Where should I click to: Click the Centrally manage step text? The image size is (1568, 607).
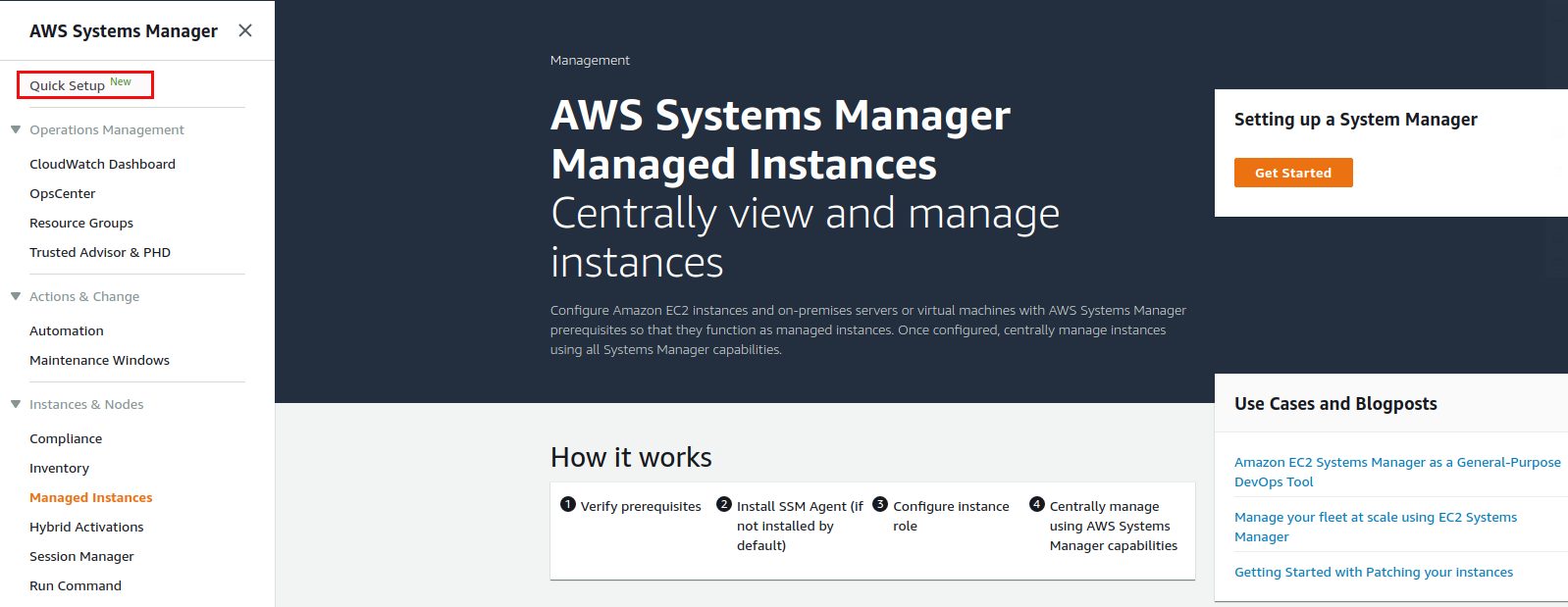pos(1114,526)
